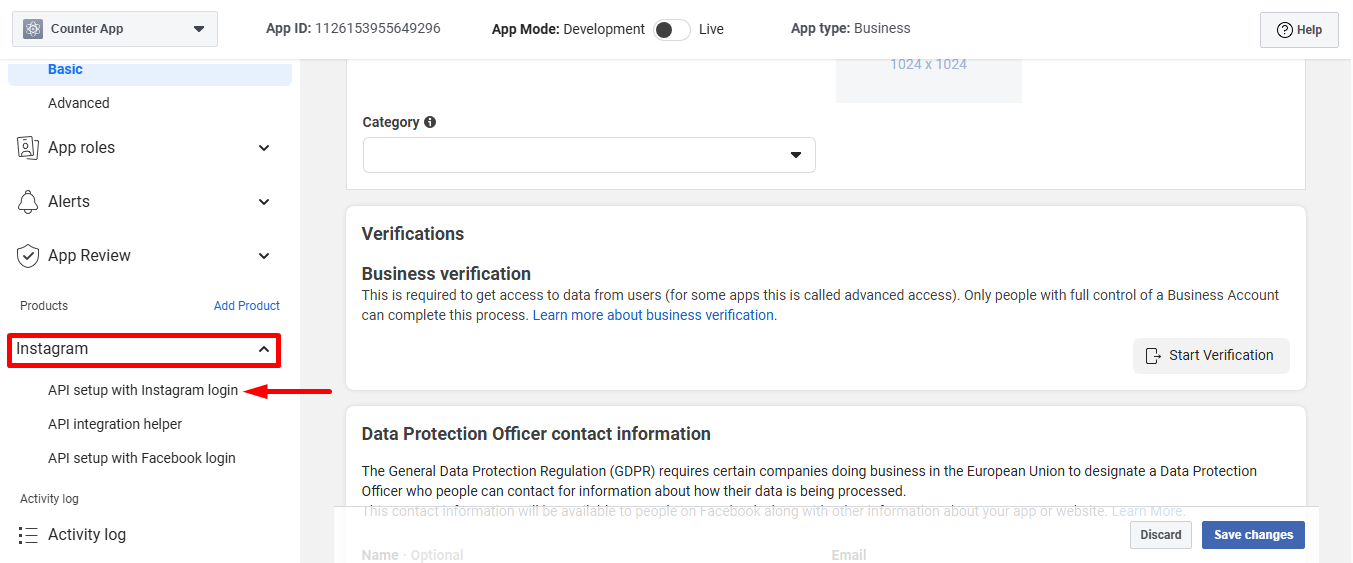Open API setup with Instagram login
The height and width of the screenshot is (563, 1353).
(143, 390)
